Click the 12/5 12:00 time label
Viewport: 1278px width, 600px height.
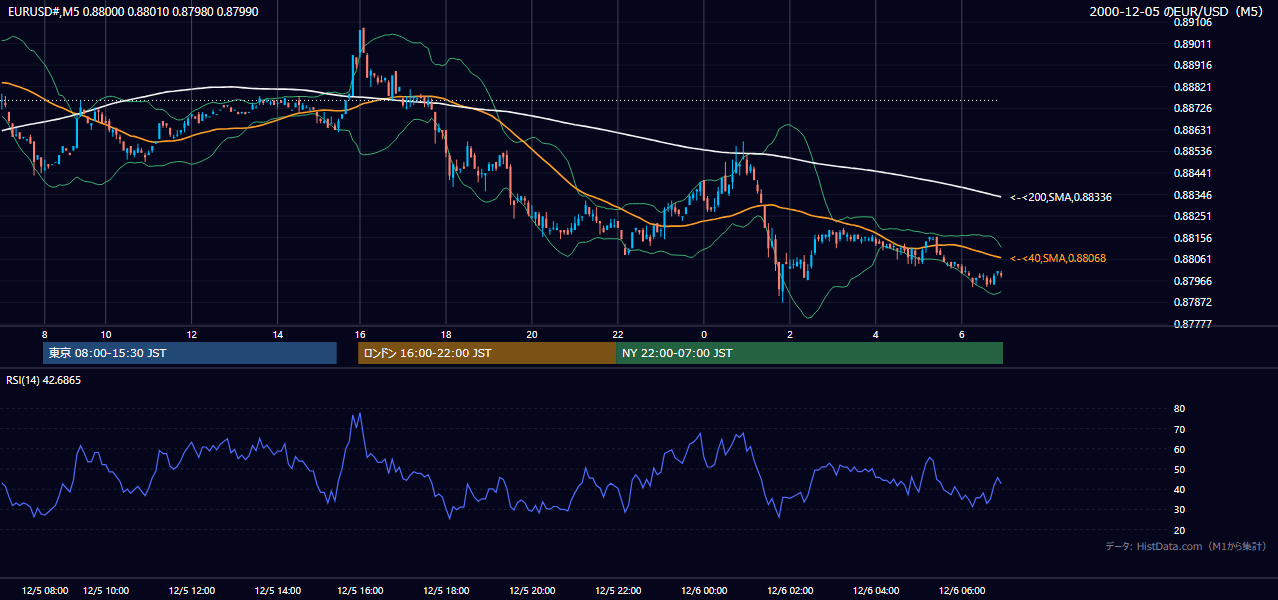191,591
